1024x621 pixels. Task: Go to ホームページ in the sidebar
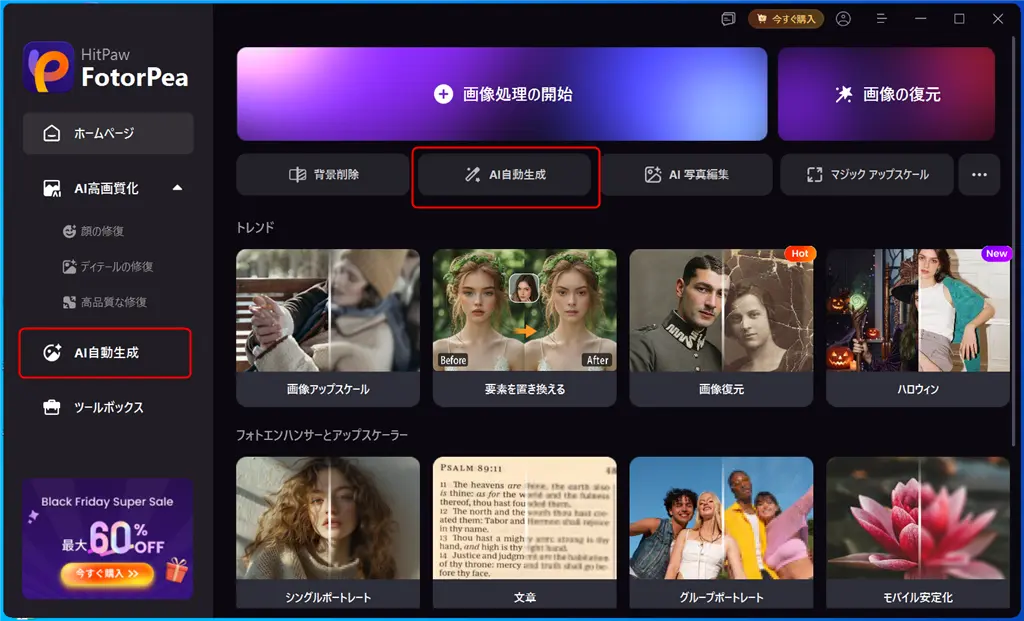pyautogui.click(x=90, y=133)
